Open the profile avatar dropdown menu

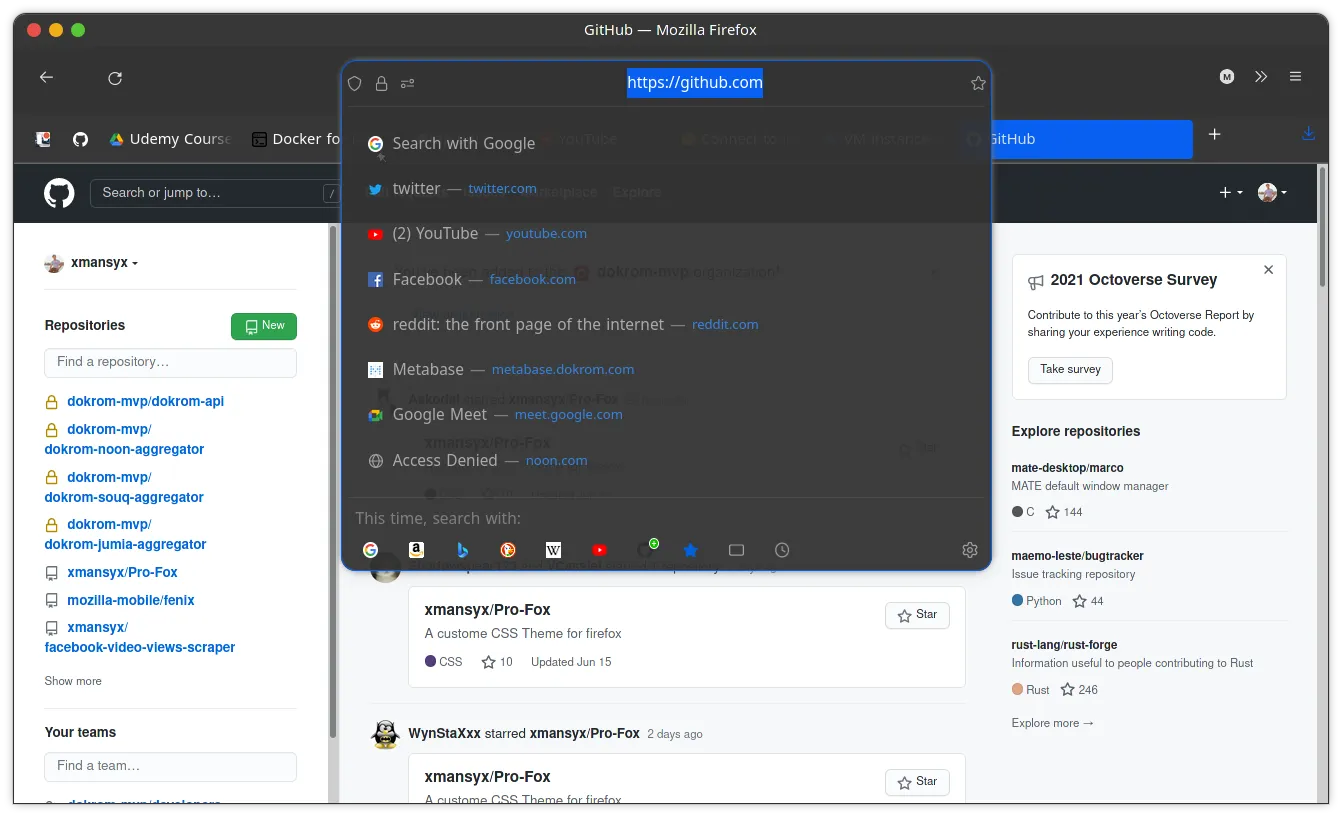click(1271, 192)
